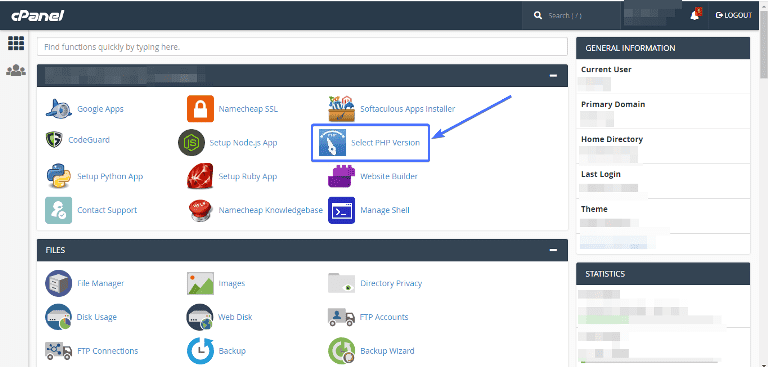Click the Setup Python App link

110,176
